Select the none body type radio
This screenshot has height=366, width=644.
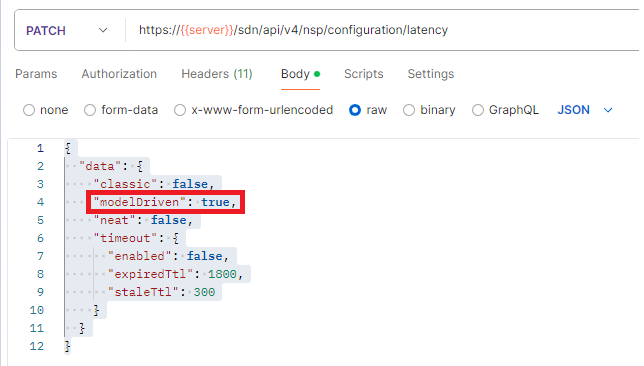click(x=29, y=110)
